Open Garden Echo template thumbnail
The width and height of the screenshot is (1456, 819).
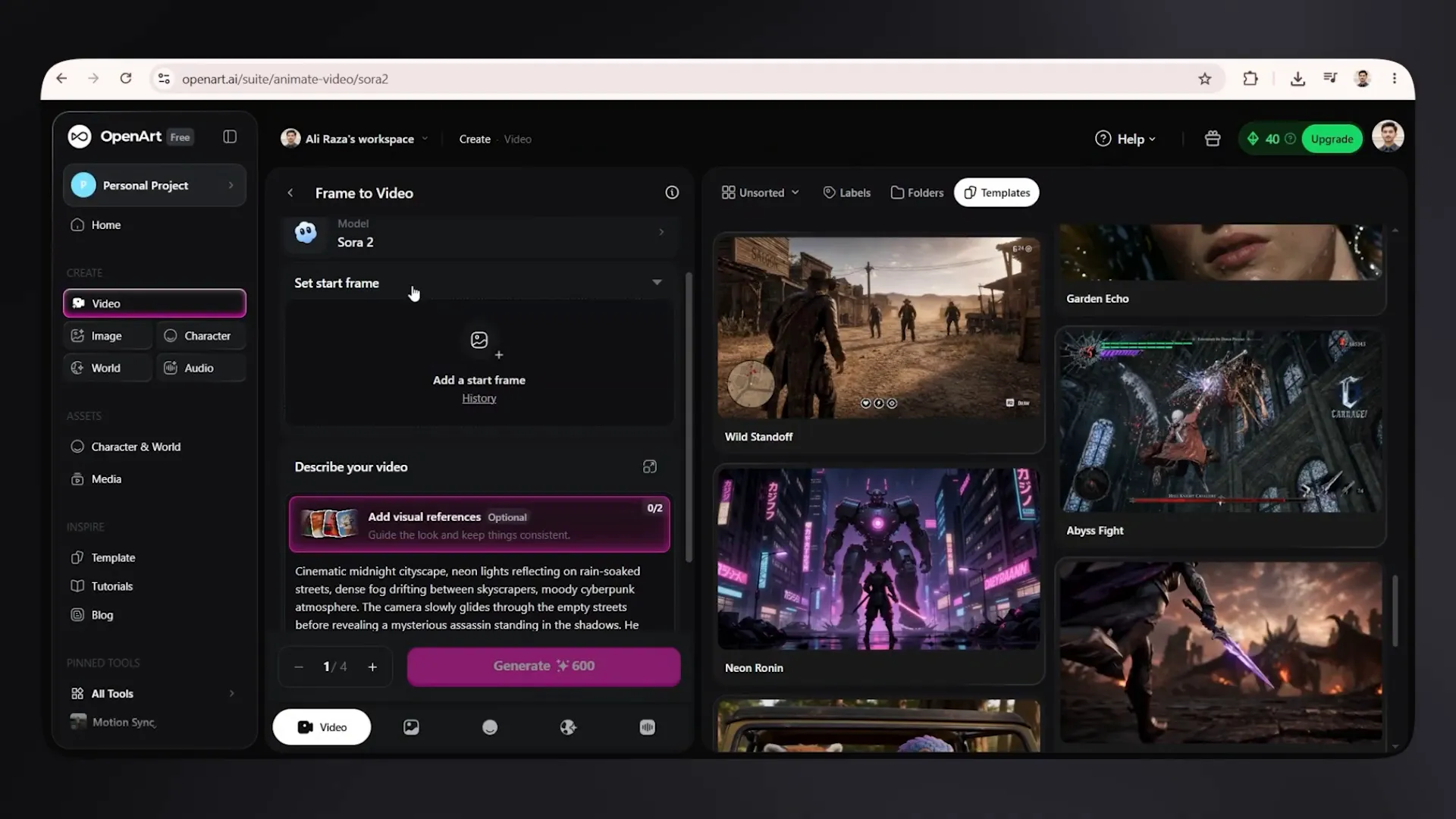click(x=1220, y=253)
